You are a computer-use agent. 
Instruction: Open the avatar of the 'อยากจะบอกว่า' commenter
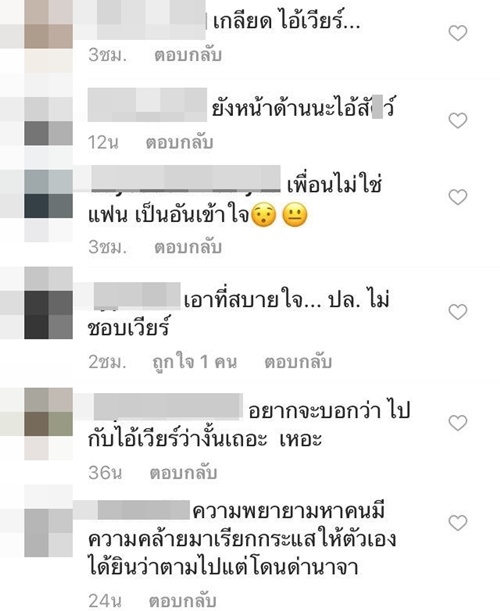click(x=48, y=412)
